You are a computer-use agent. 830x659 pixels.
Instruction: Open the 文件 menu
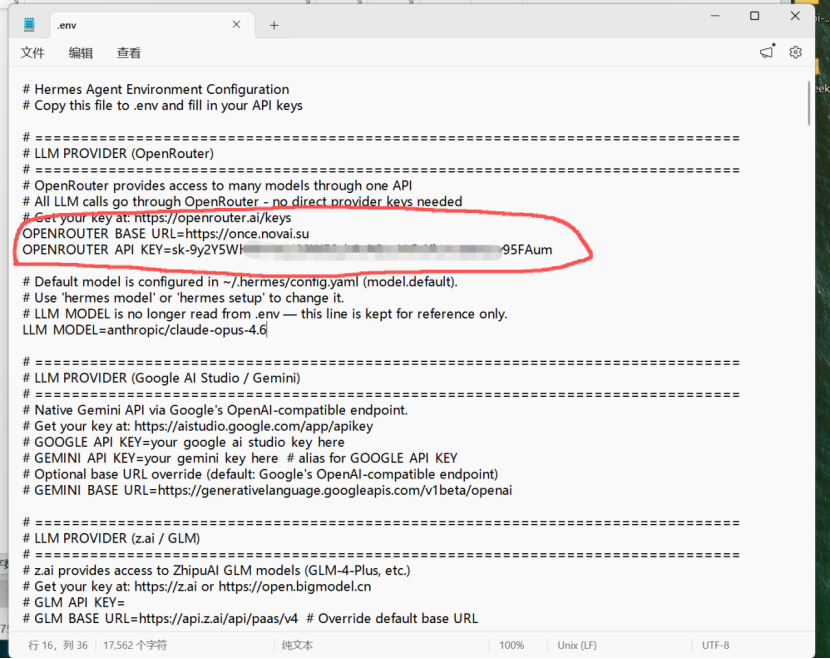pos(33,52)
